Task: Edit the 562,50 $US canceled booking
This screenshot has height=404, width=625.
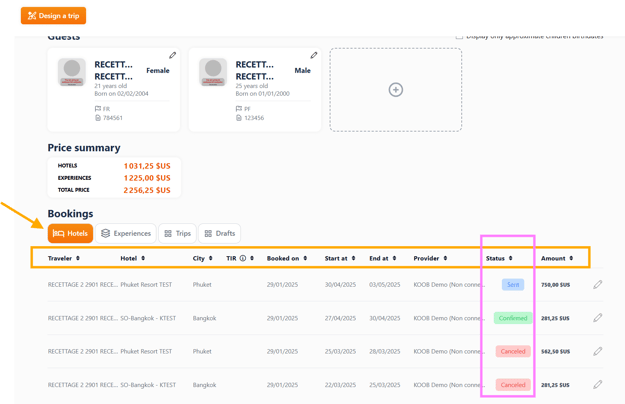Action: 598,351
